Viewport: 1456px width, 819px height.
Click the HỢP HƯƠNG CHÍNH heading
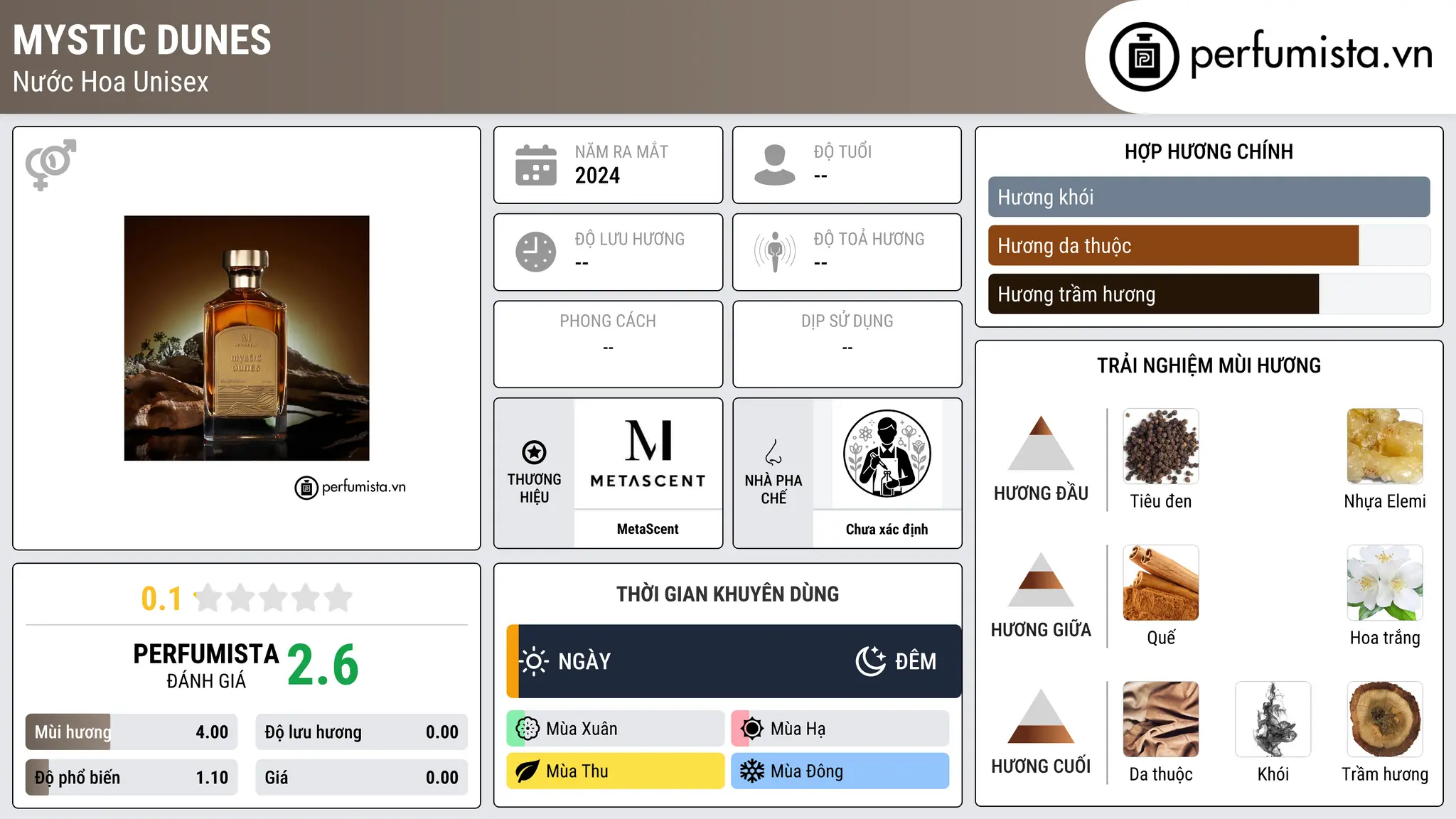pyautogui.click(x=1209, y=151)
